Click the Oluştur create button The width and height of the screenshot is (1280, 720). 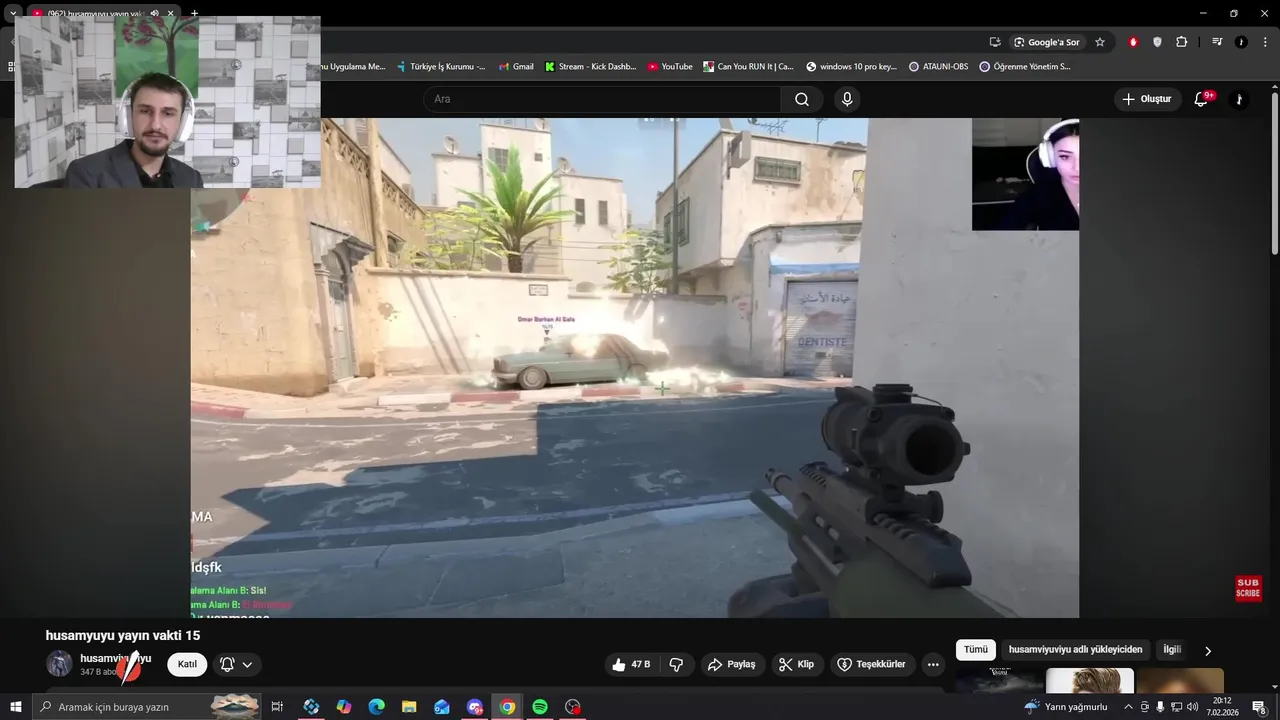[x=1147, y=99]
